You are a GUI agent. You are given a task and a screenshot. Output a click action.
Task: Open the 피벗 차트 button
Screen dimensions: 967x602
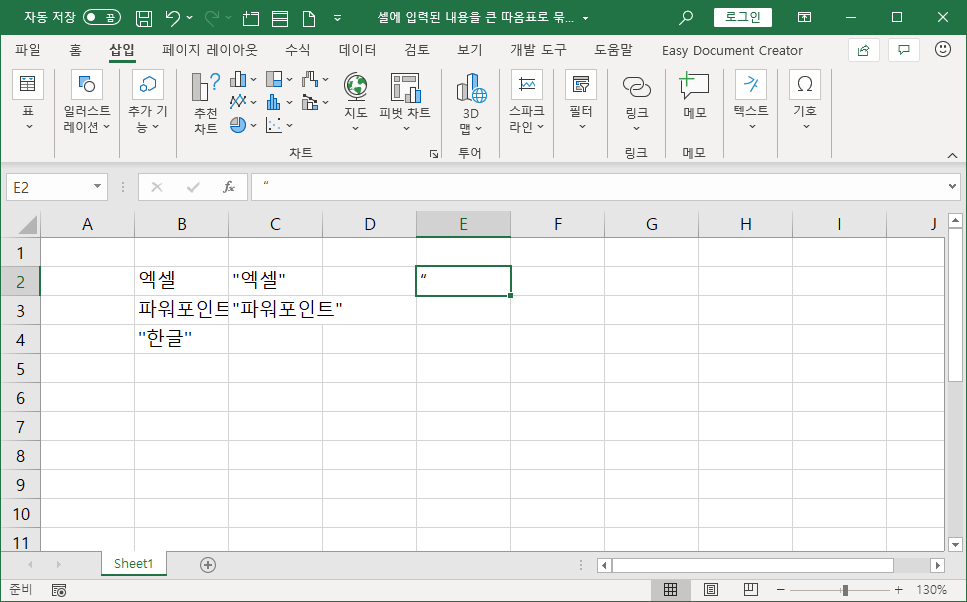click(x=405, y=102)
